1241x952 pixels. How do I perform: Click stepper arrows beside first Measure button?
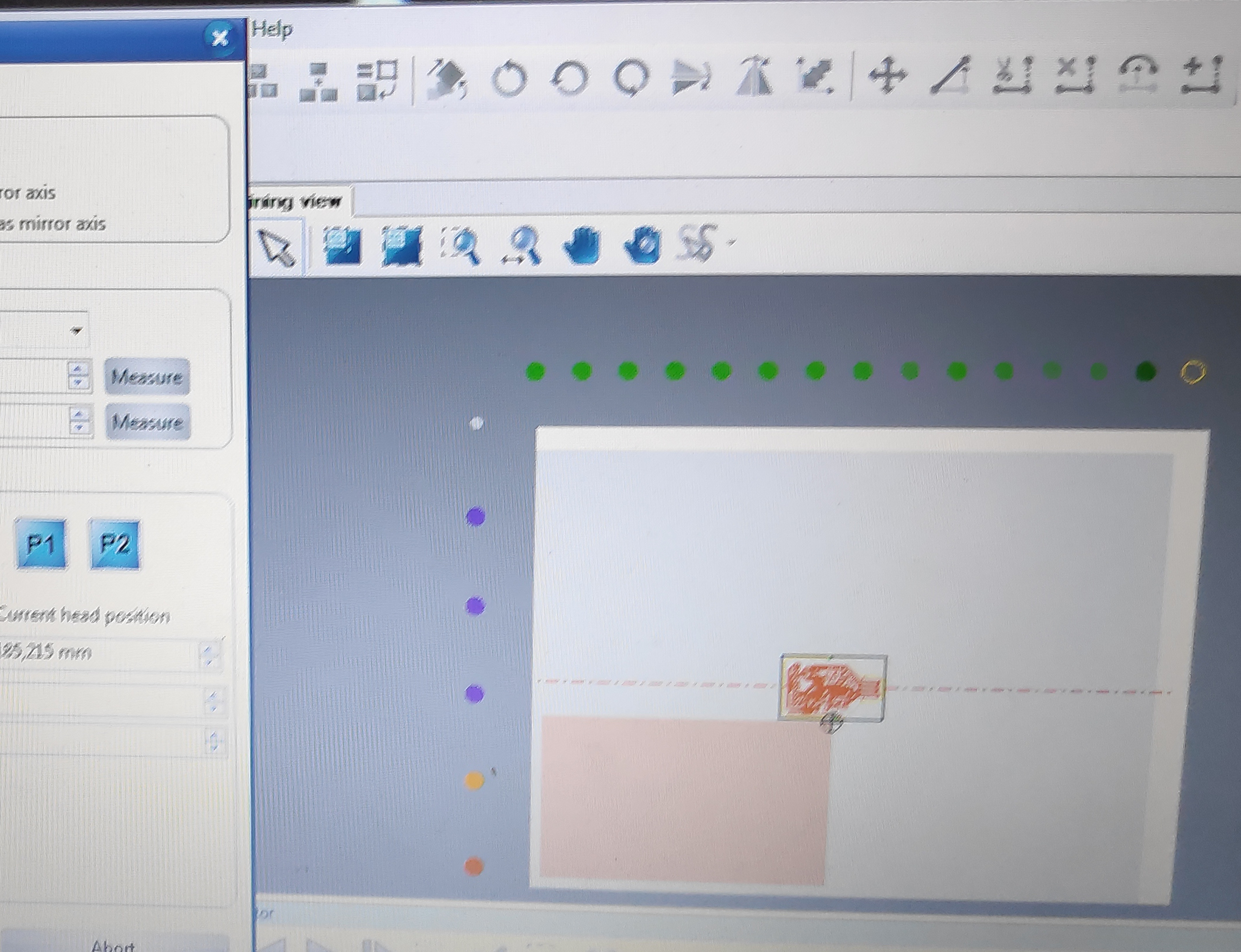pyautogui.click(x=78, y=376)
